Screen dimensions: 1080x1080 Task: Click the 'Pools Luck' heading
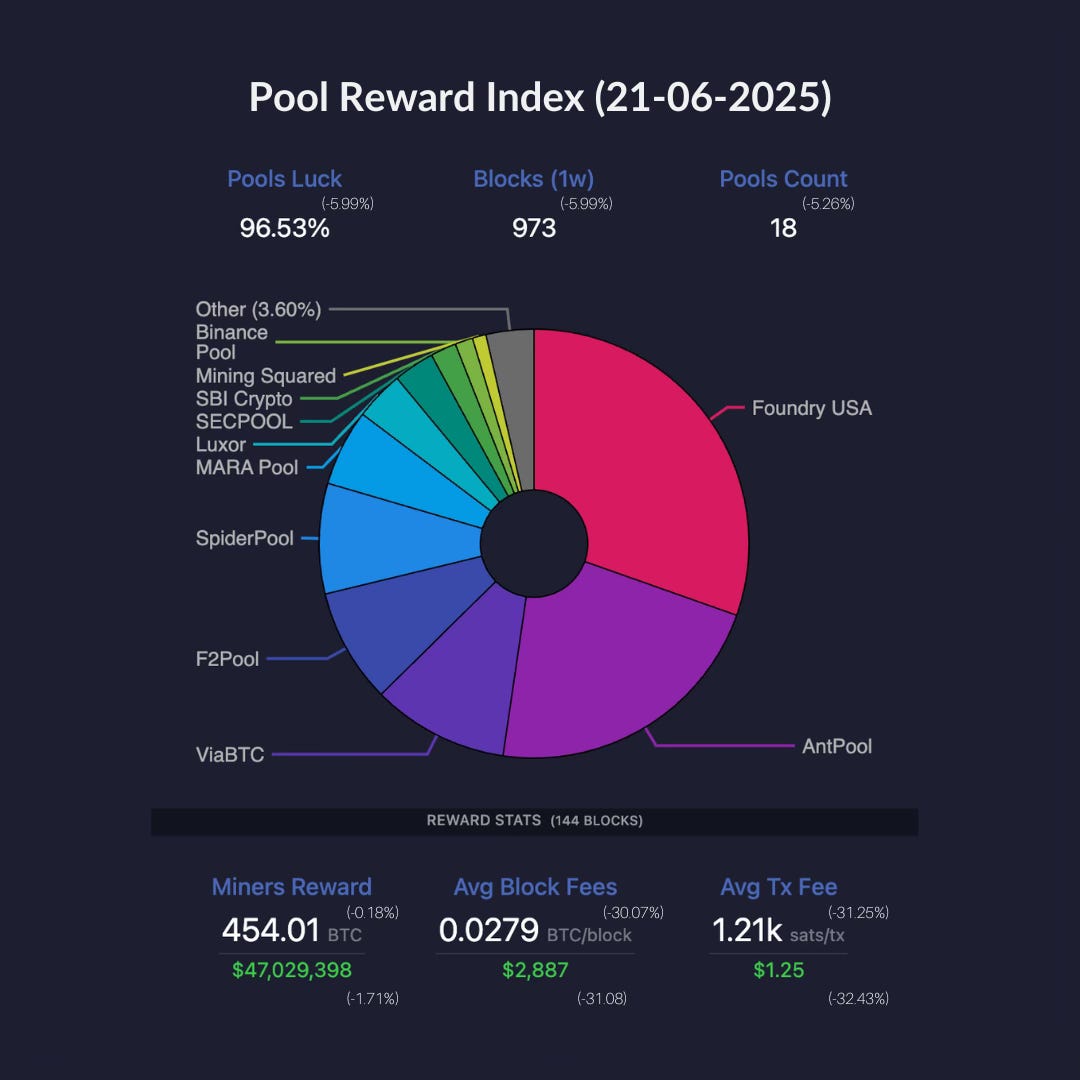[284, 179]
